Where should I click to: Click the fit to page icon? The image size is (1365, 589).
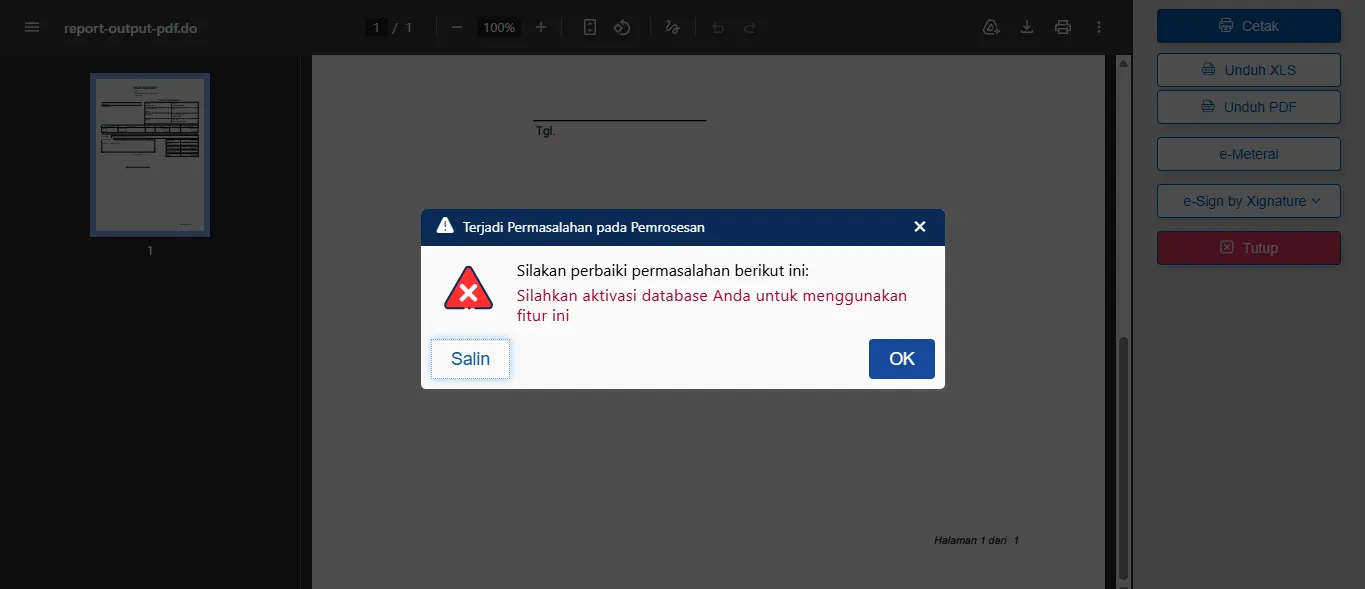[590, 27]
